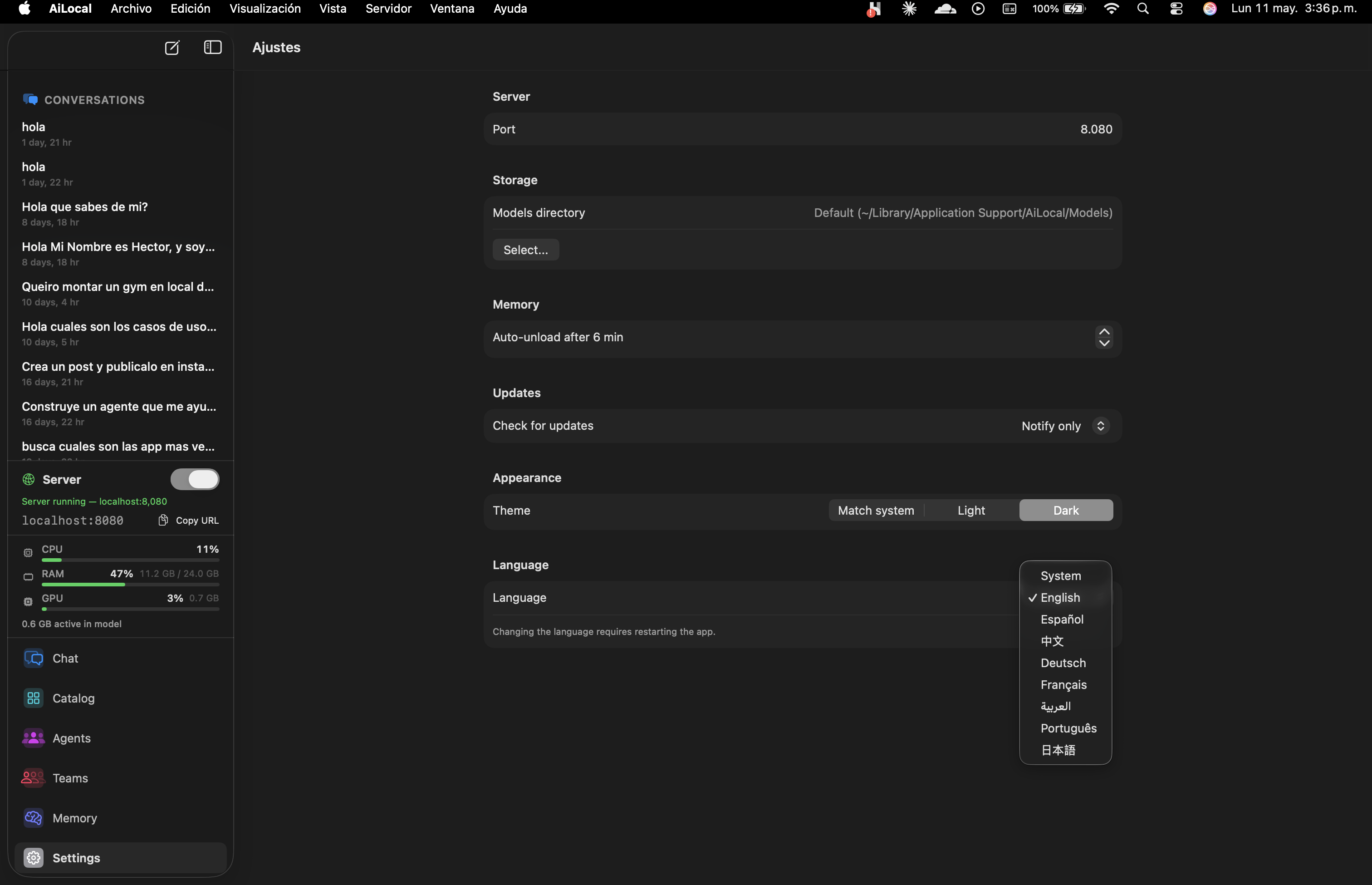The height and width of the screenshot is (885, 1372).
Task: Set theme to Light
Action: tap(971, 510)
